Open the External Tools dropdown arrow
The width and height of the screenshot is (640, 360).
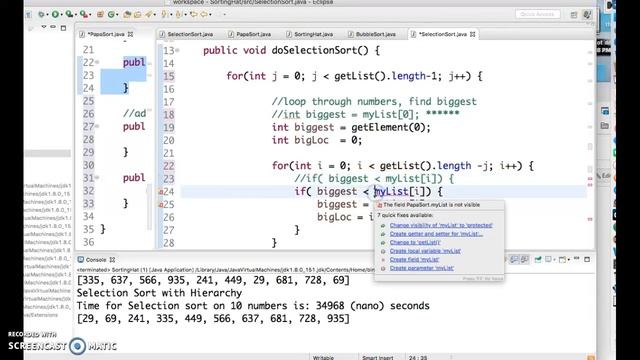click(x=90, y=15)
